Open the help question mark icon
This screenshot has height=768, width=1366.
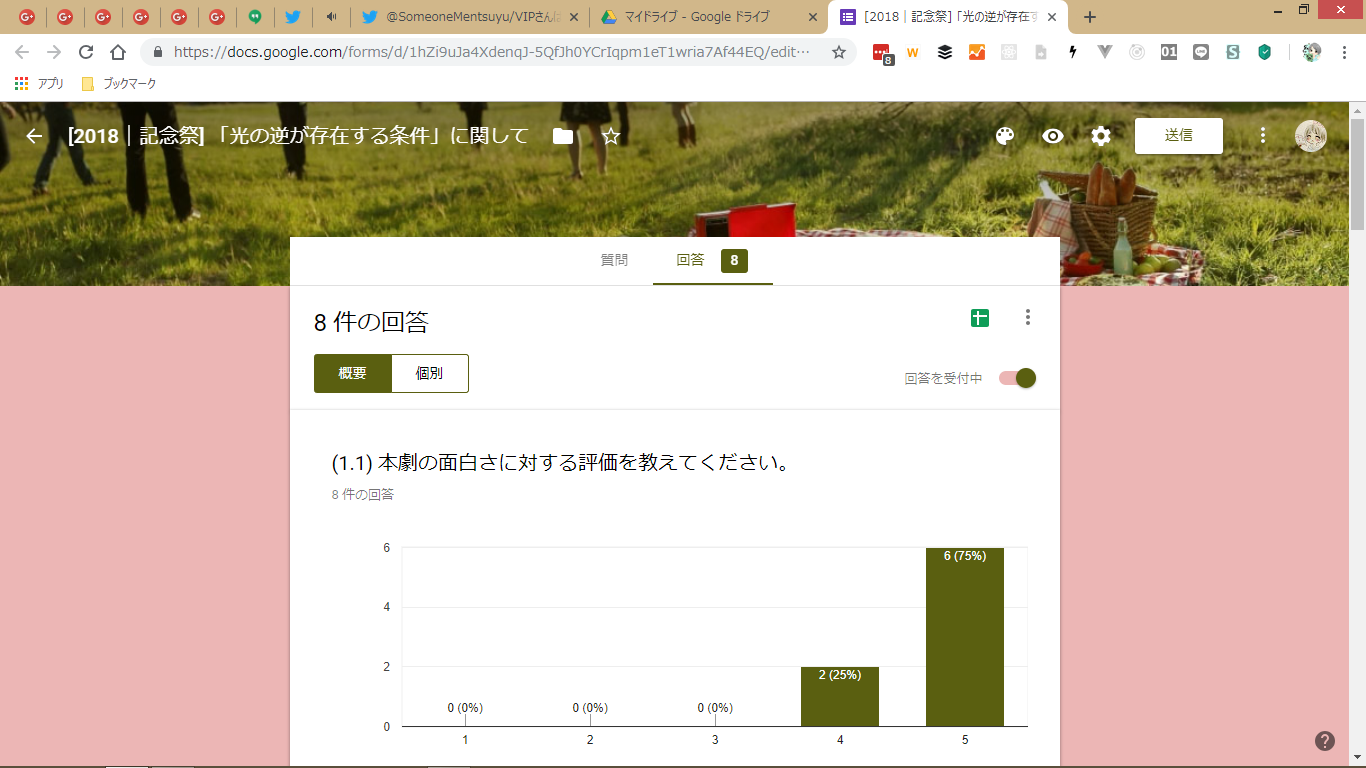pyautogui.click(x=1325, y=741)
